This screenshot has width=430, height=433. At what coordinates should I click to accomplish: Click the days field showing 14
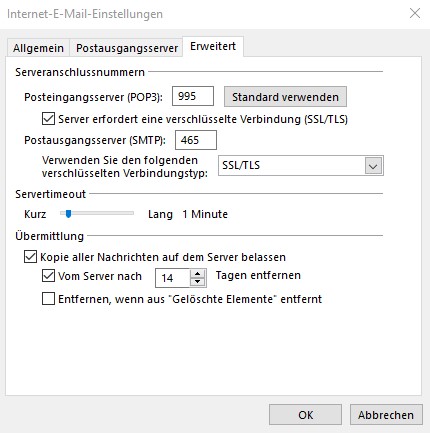(x=173, y=278)
